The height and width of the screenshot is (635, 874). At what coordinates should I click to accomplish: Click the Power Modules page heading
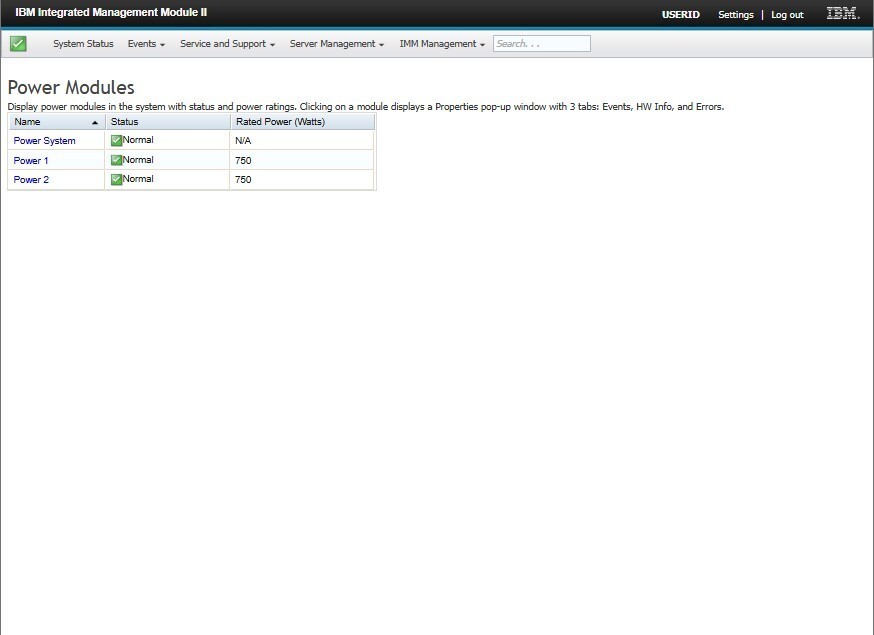71,88
